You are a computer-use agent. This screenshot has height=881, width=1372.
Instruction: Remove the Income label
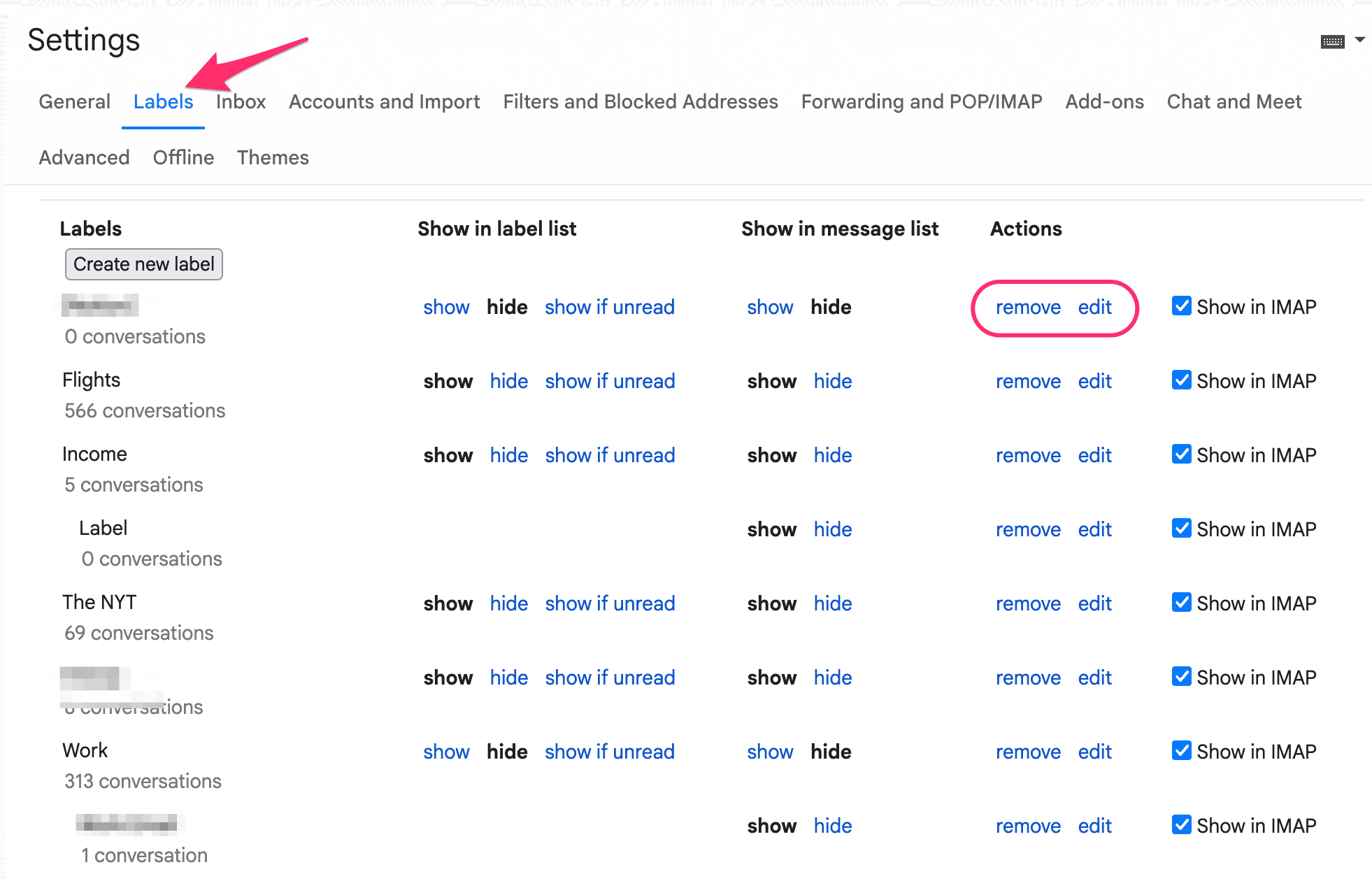coord(1028,454)
